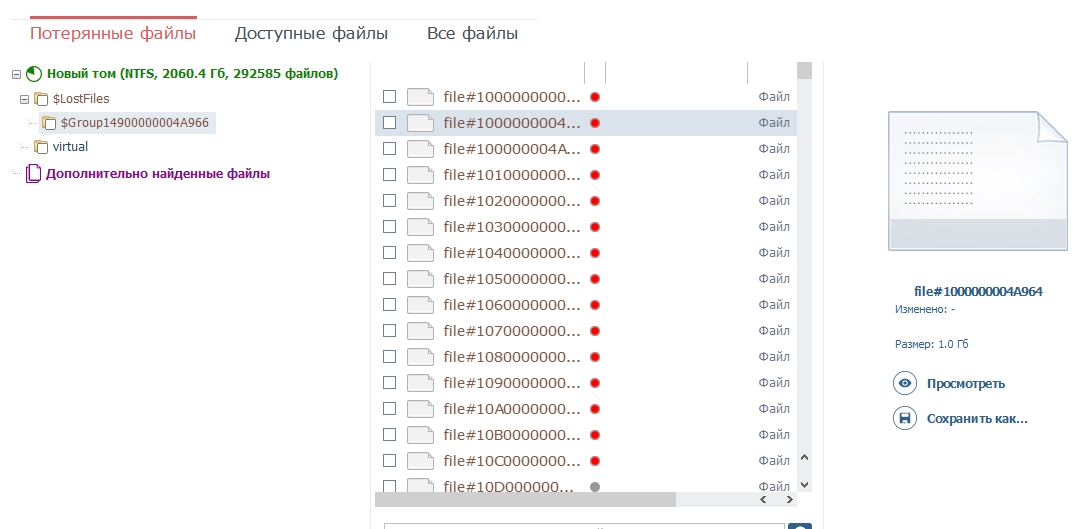Screen dimensions: 1084x529
Task: Tick the checkbox next to file#1060000000
Action: pyautogui.click(x=389, y=305)
